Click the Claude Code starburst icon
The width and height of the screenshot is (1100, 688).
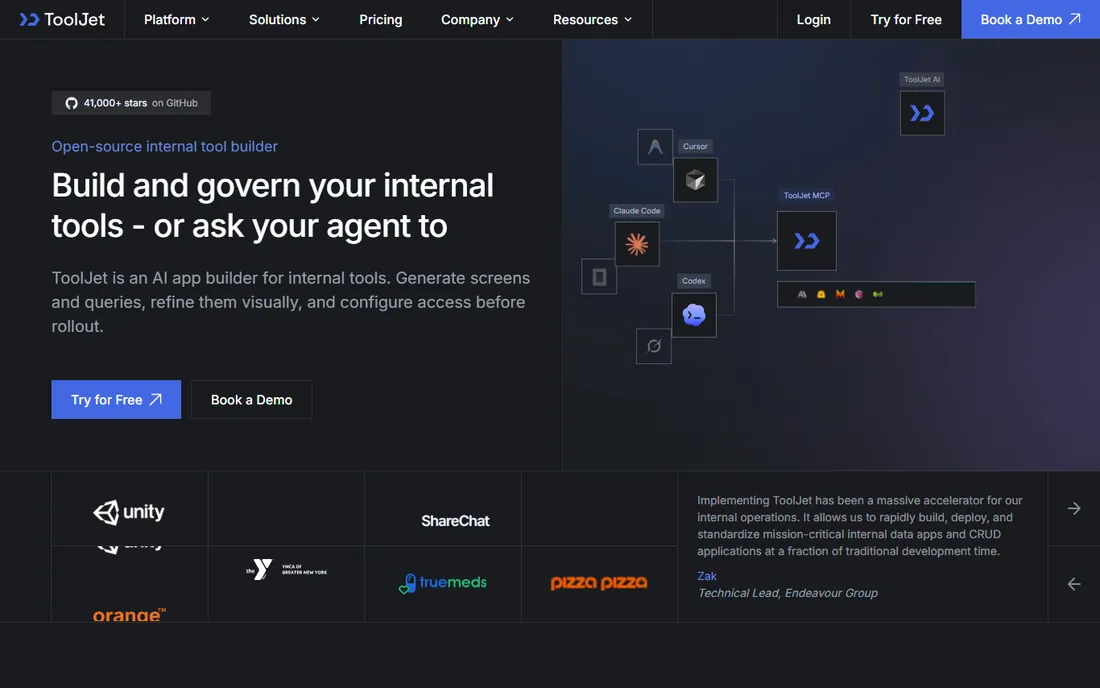pyautogui.click(x=637, y=244)
